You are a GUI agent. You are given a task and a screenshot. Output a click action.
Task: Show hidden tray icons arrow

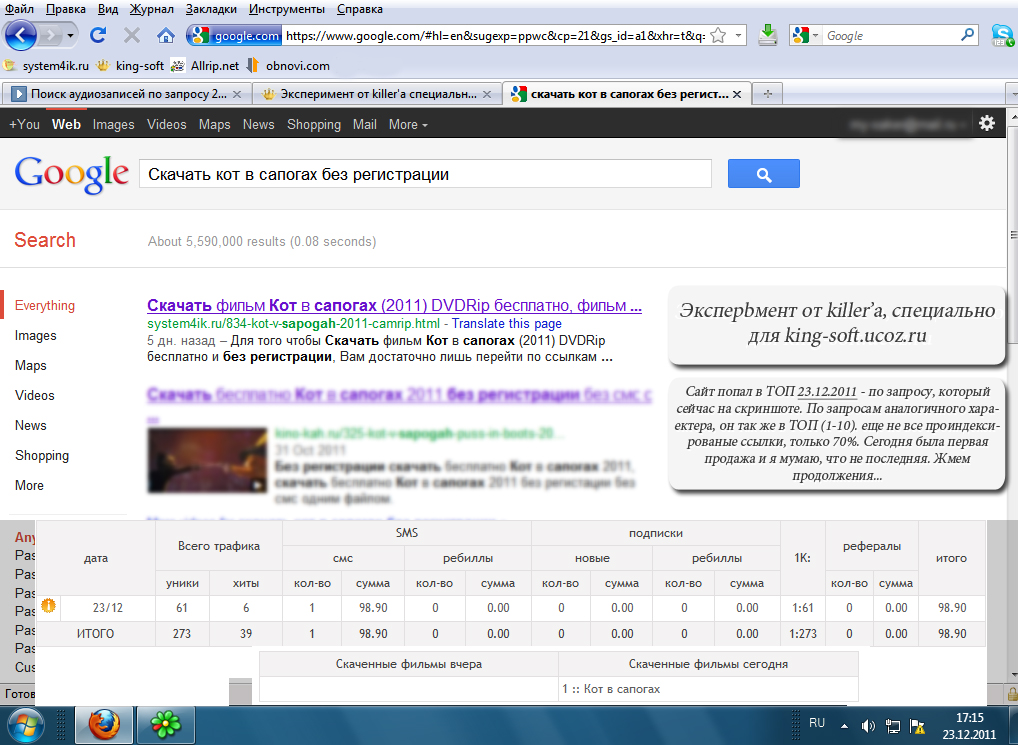pos(844,726)
